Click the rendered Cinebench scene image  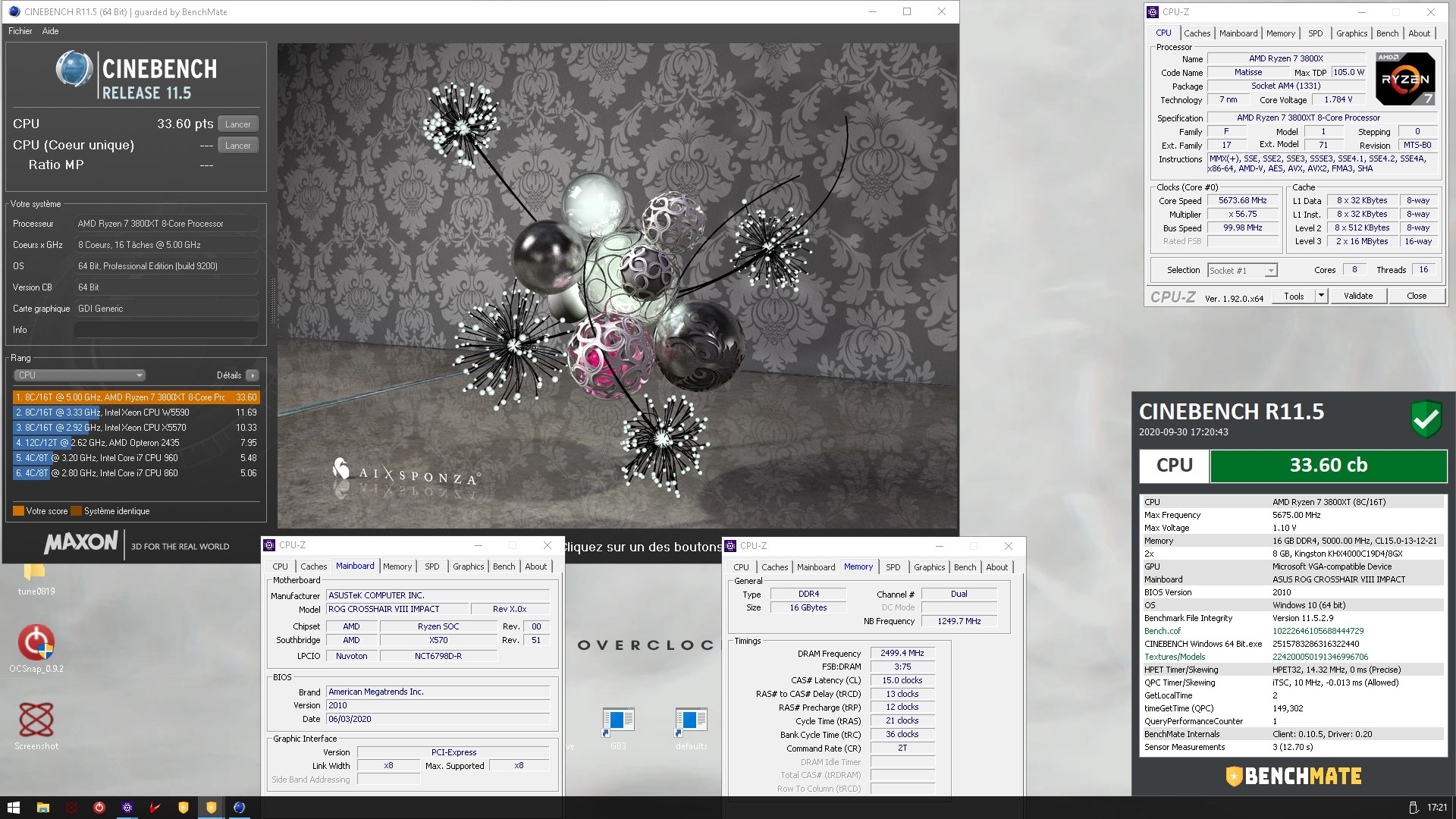pyautogui.click(x=617, y=286)
